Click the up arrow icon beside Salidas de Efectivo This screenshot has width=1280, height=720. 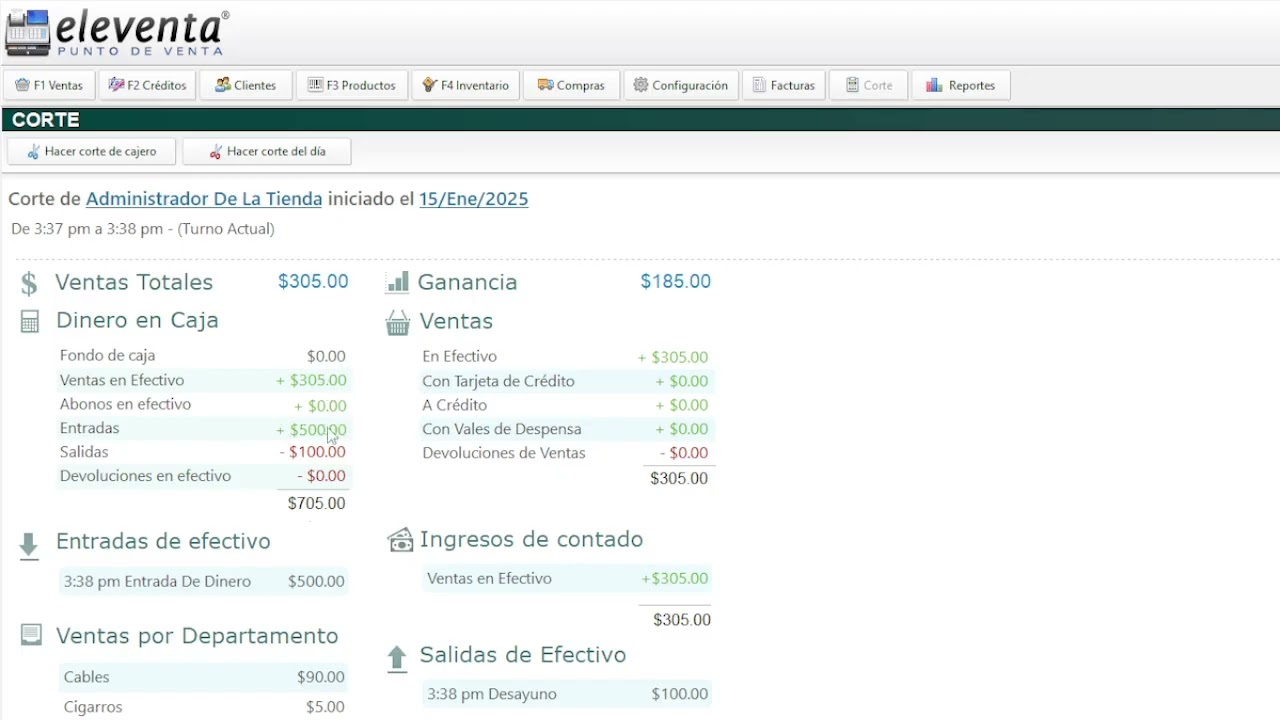(397, 657)
